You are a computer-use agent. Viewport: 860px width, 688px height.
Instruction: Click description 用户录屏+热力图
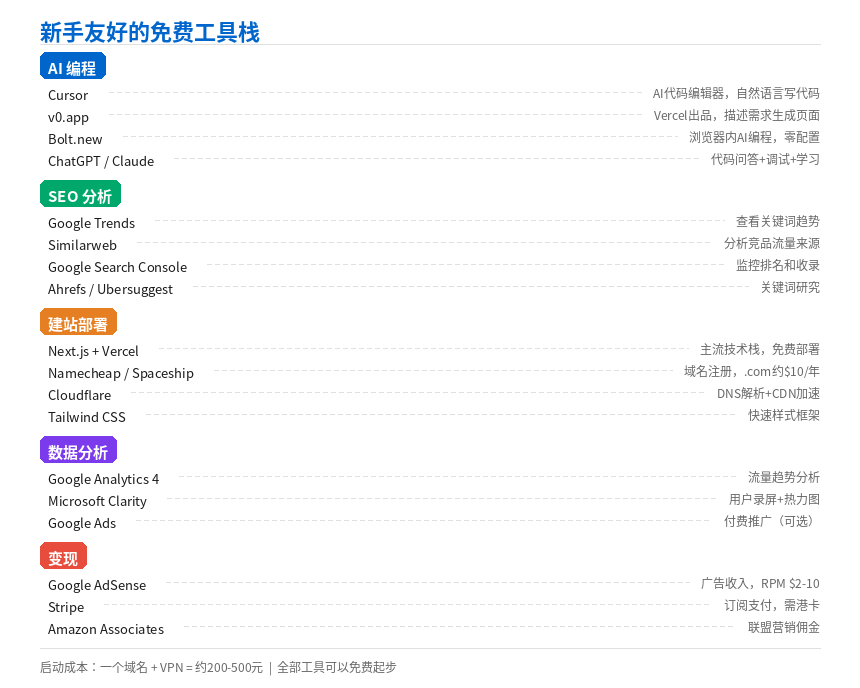click(774, 499)
